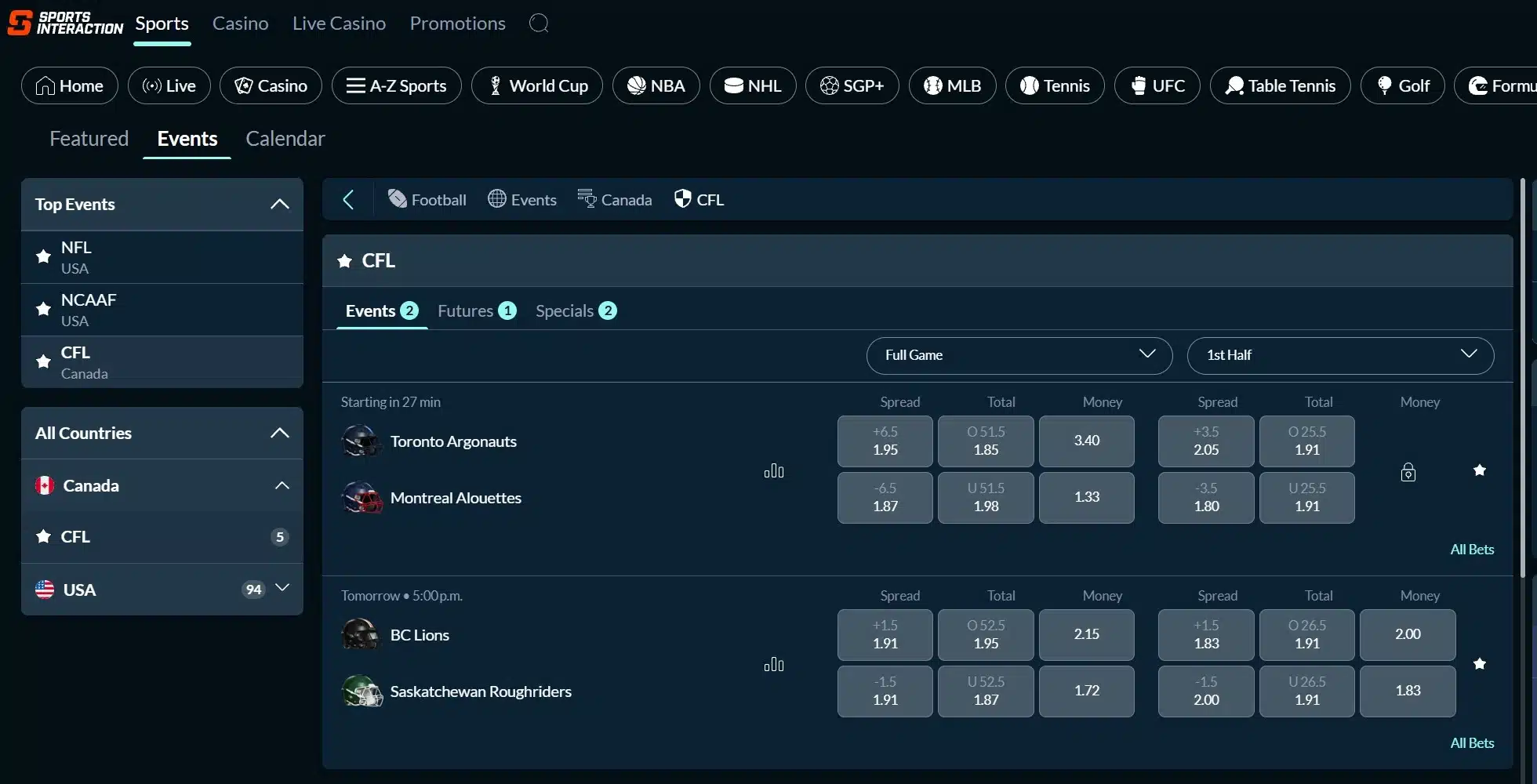1537x784 pixels.
Task: Click the Canada flag icon
Action: [x=45, y=486]
